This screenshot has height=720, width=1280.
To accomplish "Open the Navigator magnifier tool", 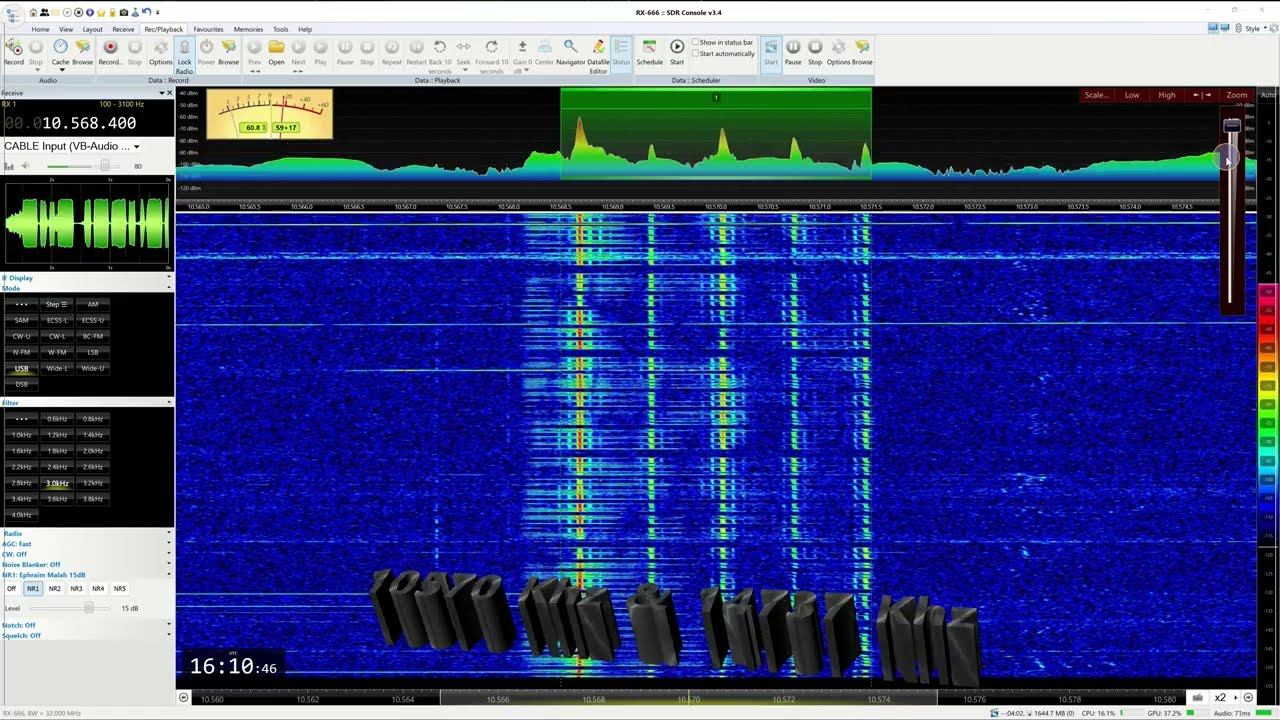I will coord(571,47).
